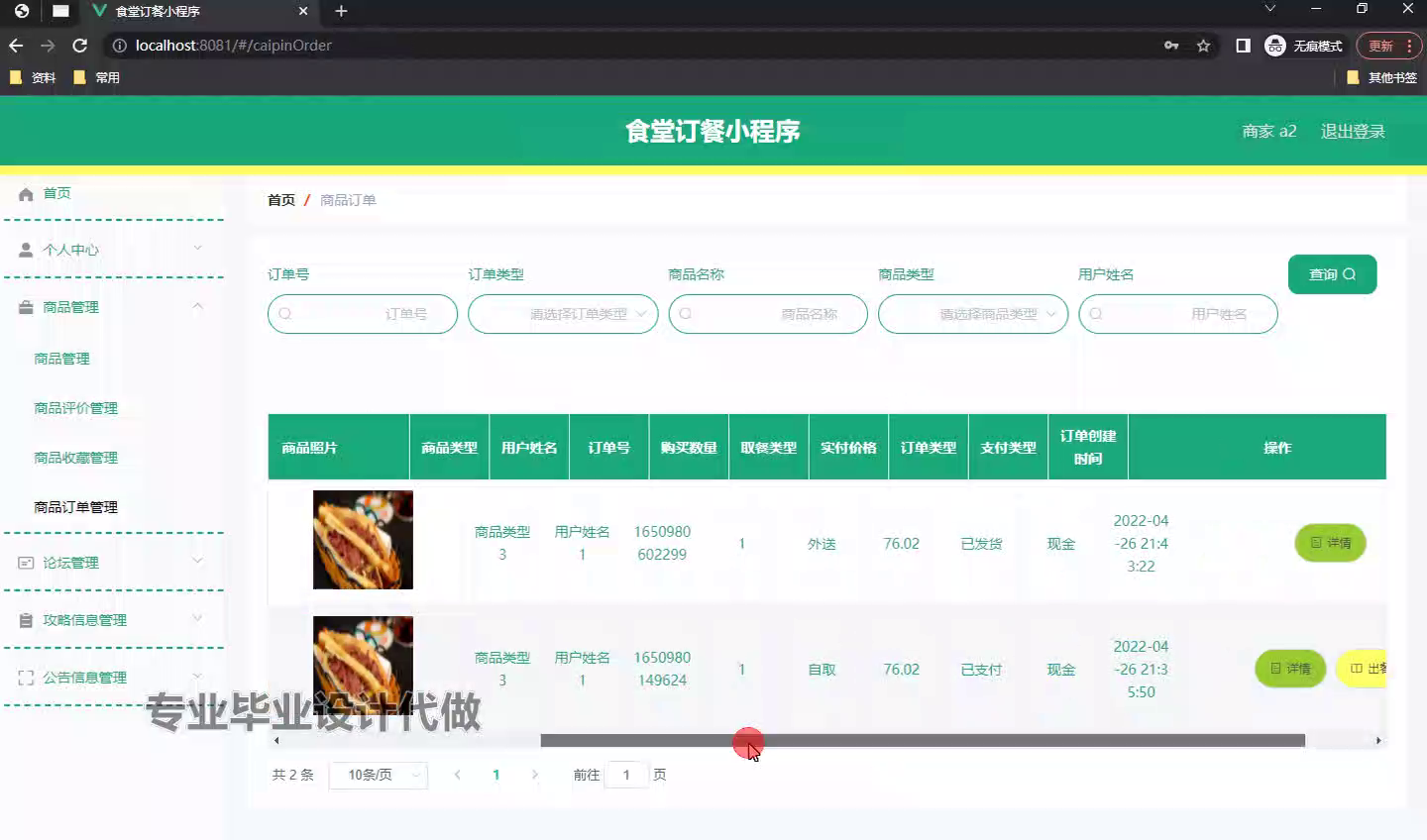Click the search icon in 订单号 field

coord(285,314)
